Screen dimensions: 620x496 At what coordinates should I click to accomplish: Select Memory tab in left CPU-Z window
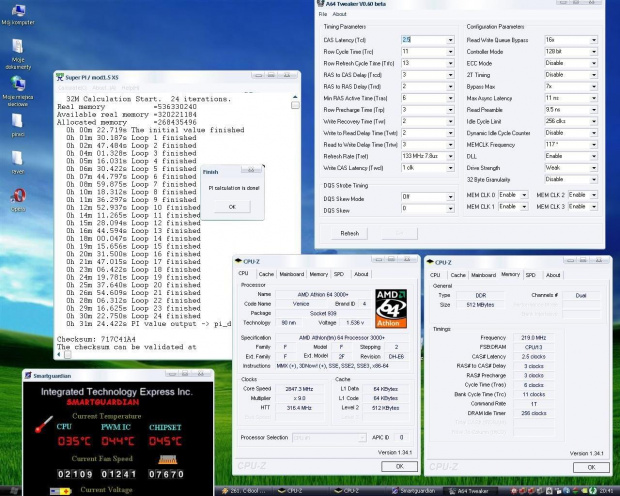point(319,274)
